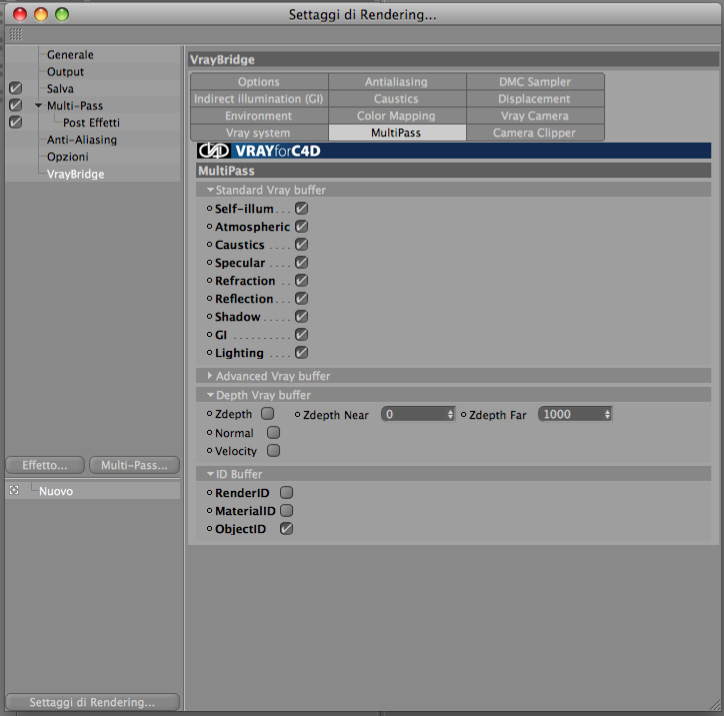Image resolution: width=724 pixels, height=716 pixels.
Task: Enable the Zdepth checkbox
Action: [267, 413]
